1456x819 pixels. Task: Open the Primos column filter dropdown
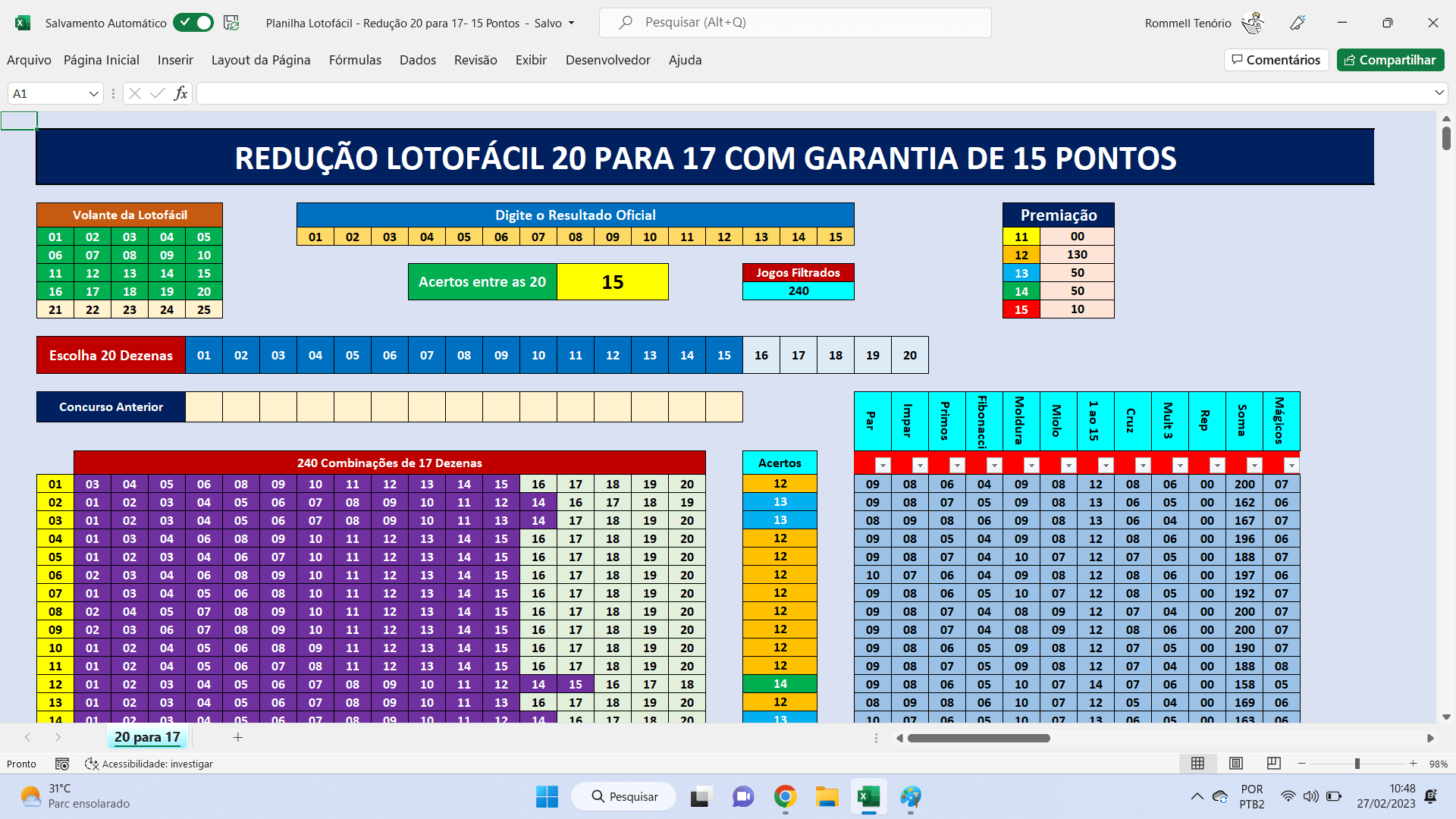coord(957,465)
